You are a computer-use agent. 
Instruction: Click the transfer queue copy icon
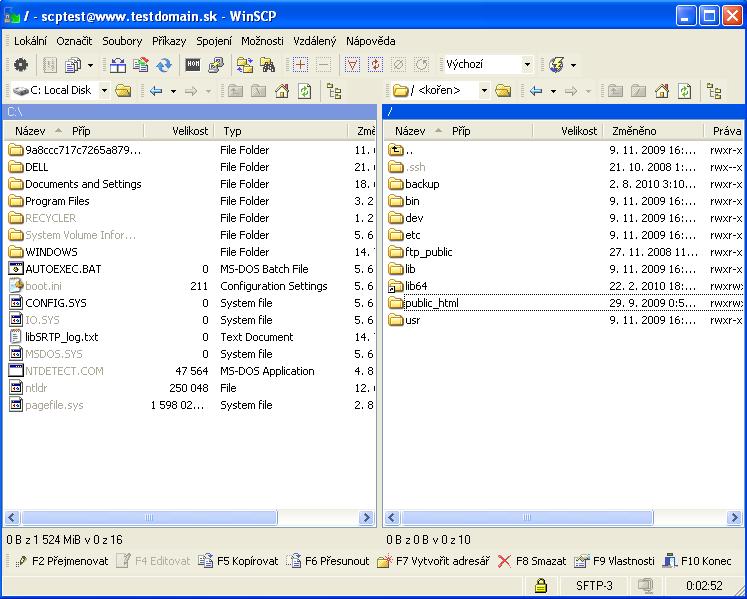tap(73, 65)
